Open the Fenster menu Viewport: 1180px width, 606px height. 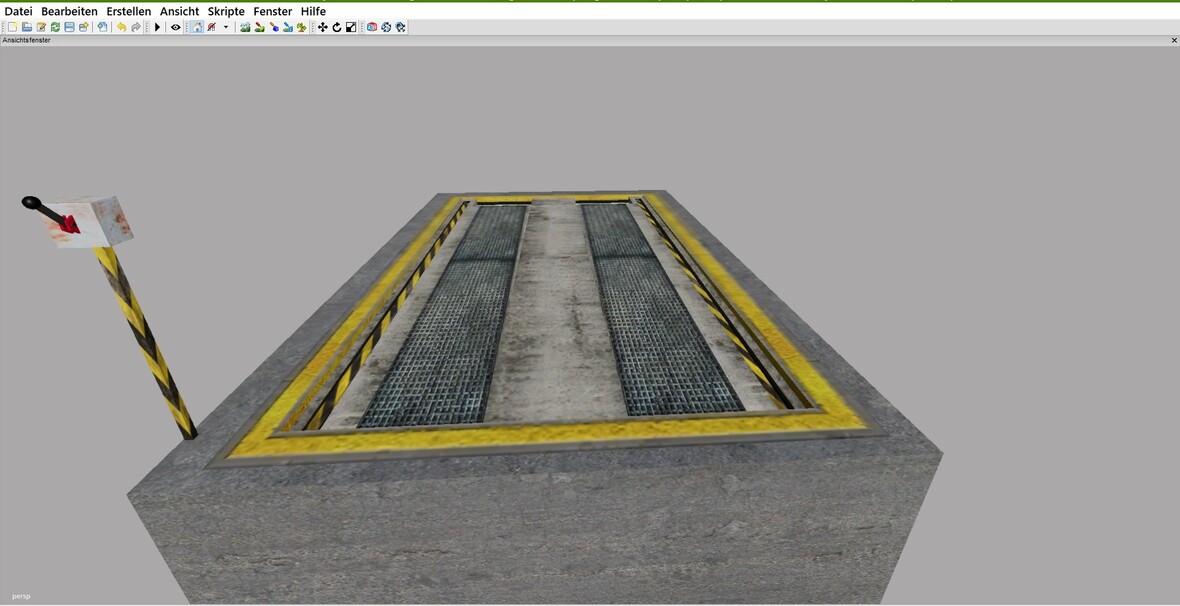[272, 11]
